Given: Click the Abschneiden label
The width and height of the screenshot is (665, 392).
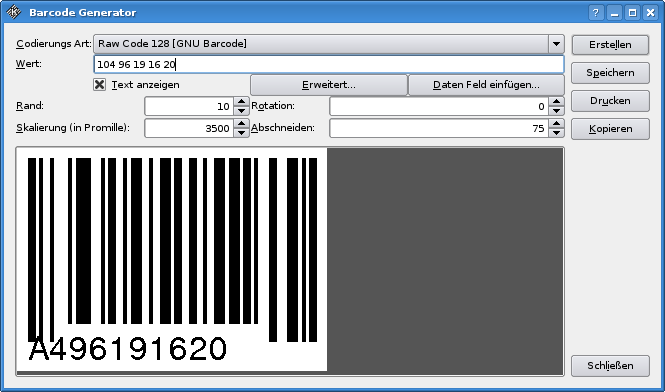Looking at the screenshot, I should point(283,128).
